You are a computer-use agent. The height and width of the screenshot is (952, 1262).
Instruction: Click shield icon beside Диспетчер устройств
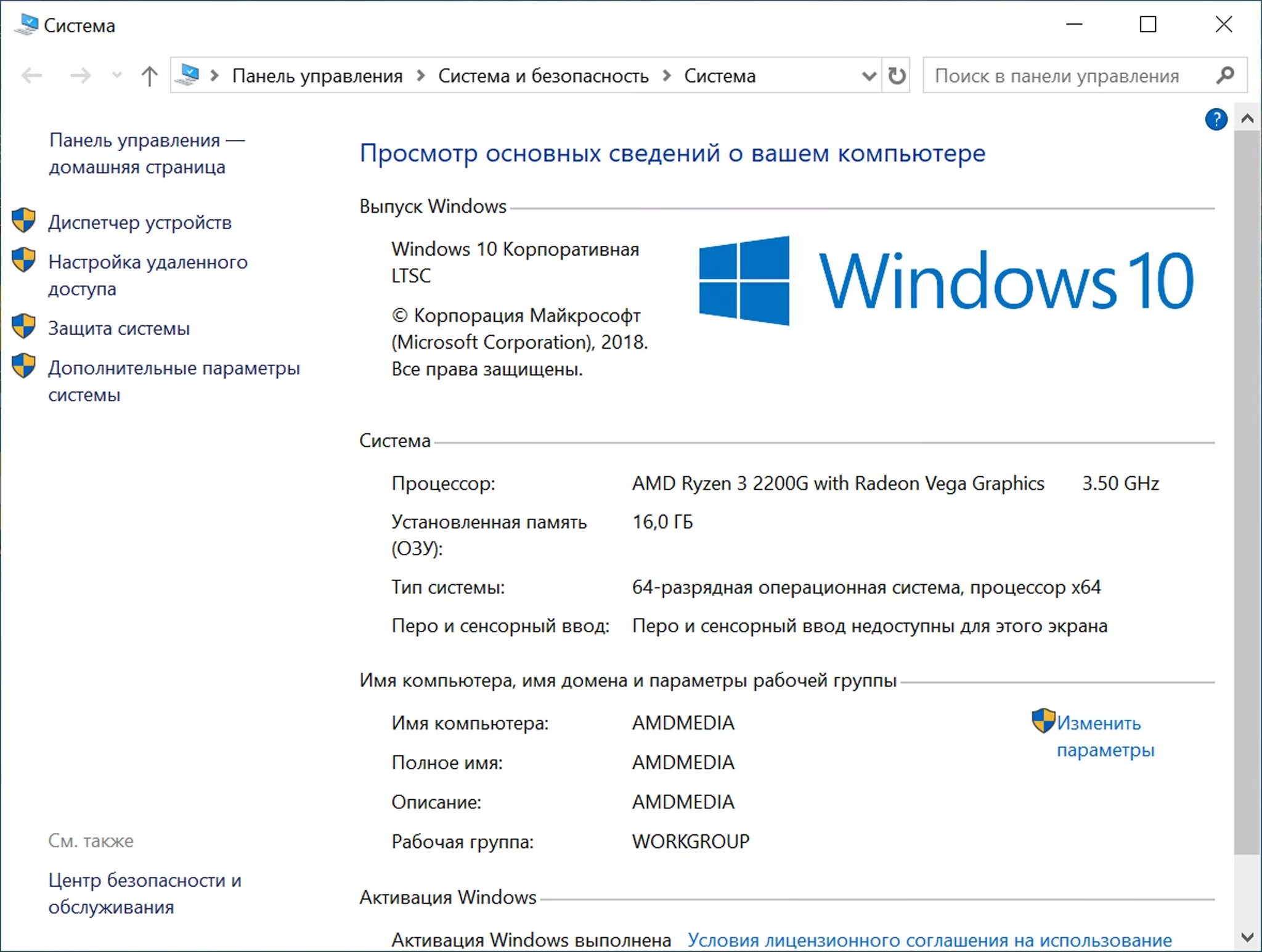[x=24, y=220]
